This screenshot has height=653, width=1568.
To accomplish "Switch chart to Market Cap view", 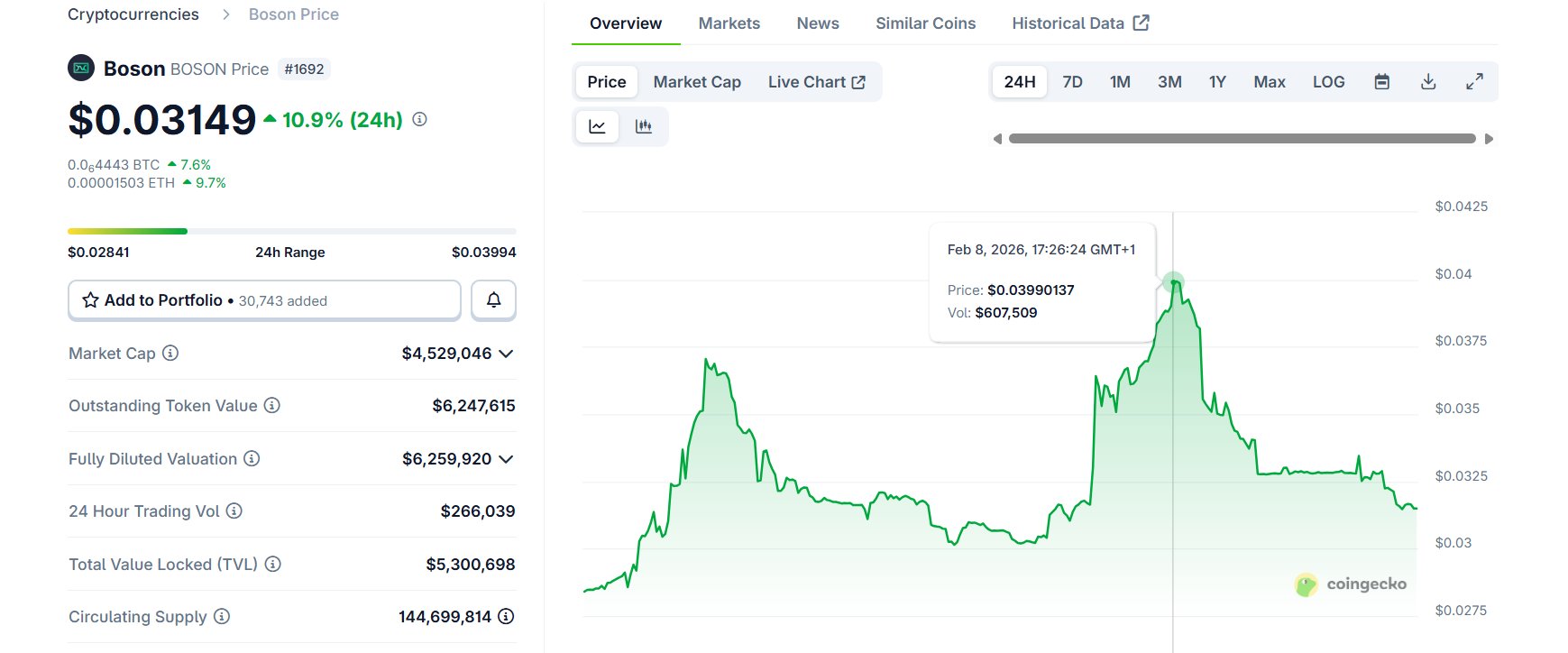I will coord(696,82).
